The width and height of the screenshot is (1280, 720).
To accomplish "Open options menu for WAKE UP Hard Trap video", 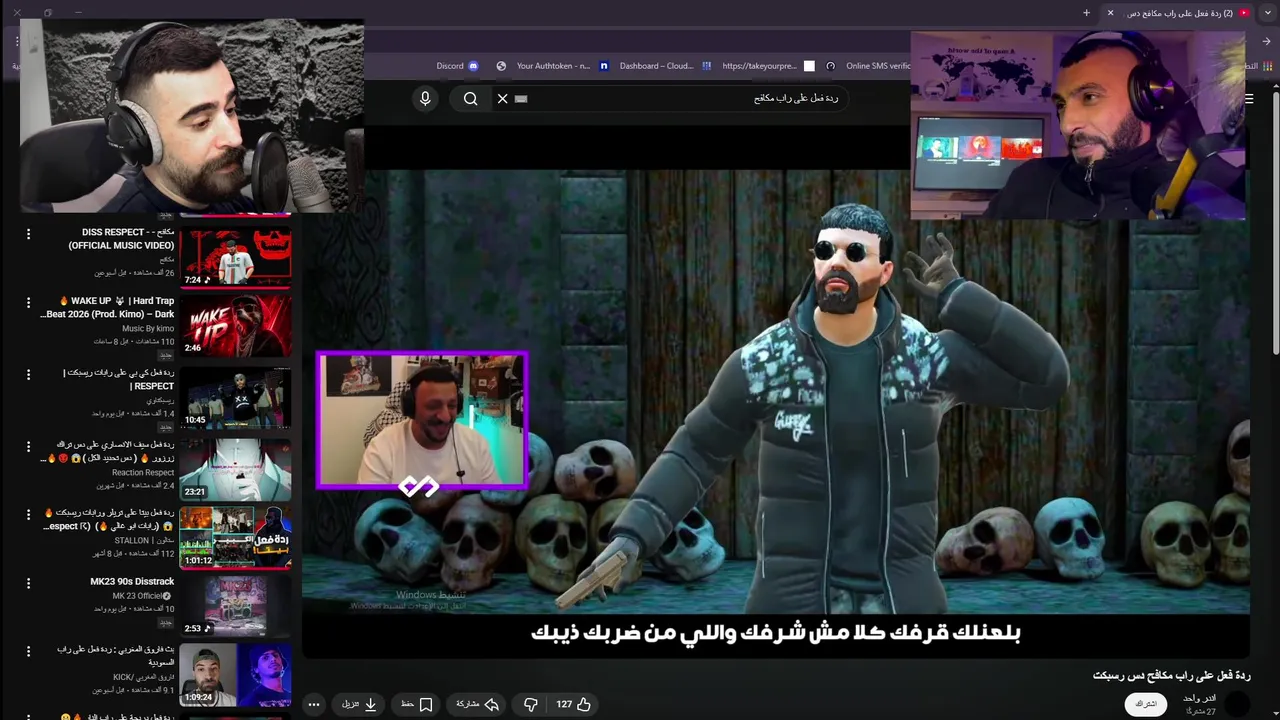I will click(x=28, y=302).
